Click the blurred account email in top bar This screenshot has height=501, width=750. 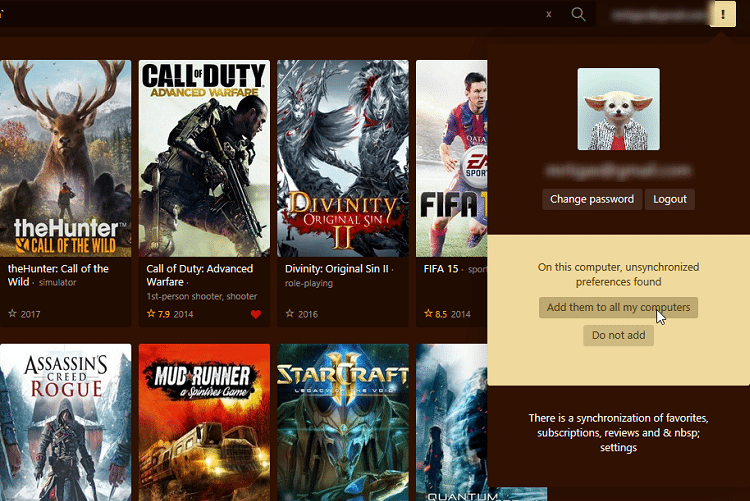click(659, 15)
